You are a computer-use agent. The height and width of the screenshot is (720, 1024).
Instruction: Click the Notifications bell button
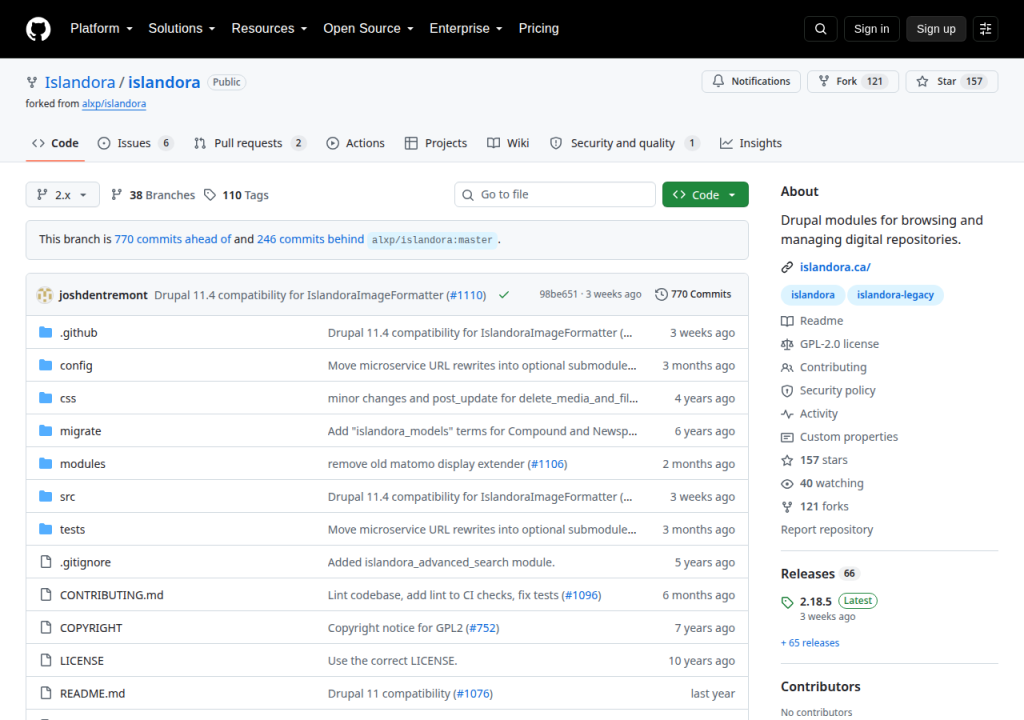[x=751, y=81]
